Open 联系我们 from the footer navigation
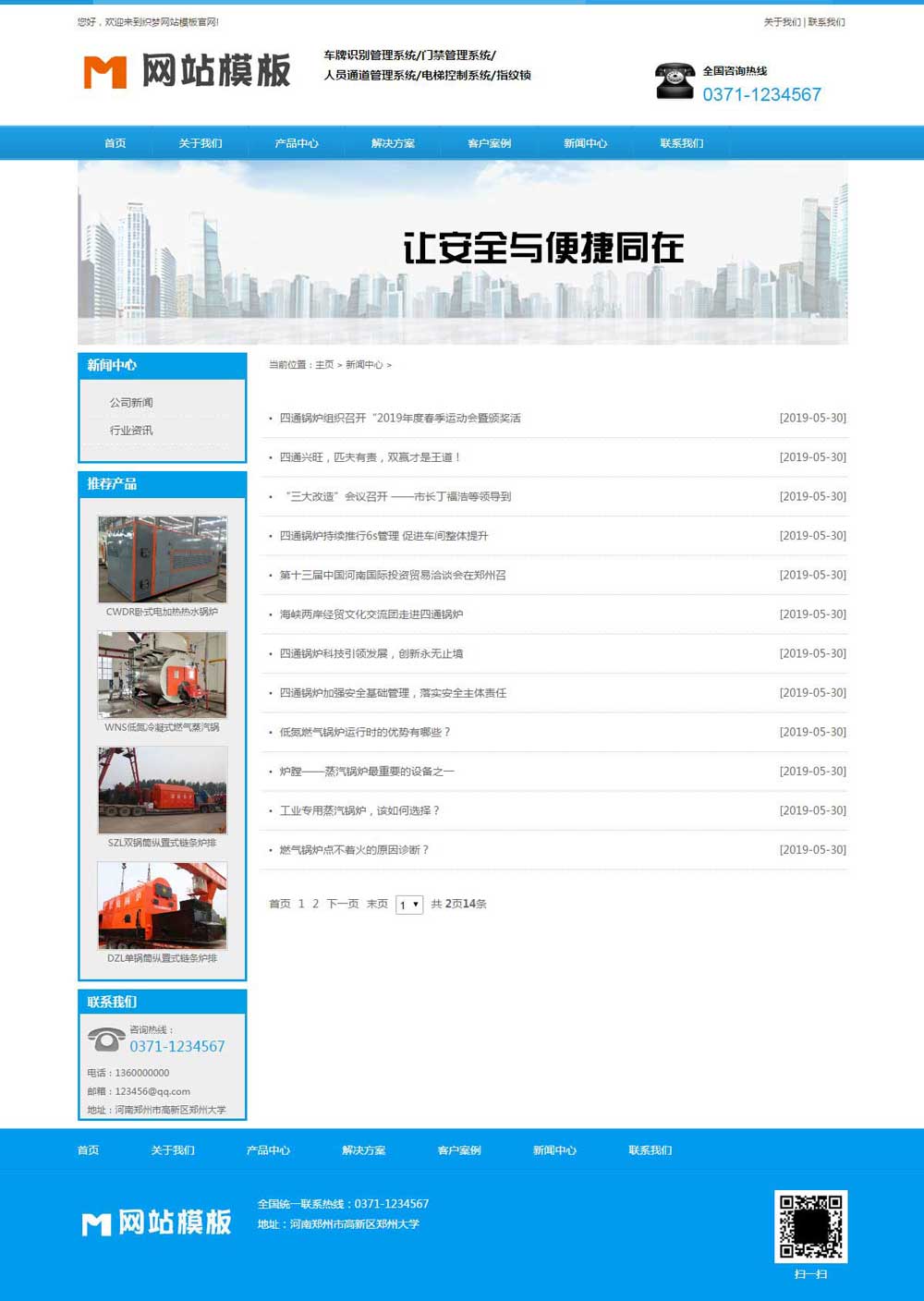924x1301 pixels. (x=651, y=1150)
